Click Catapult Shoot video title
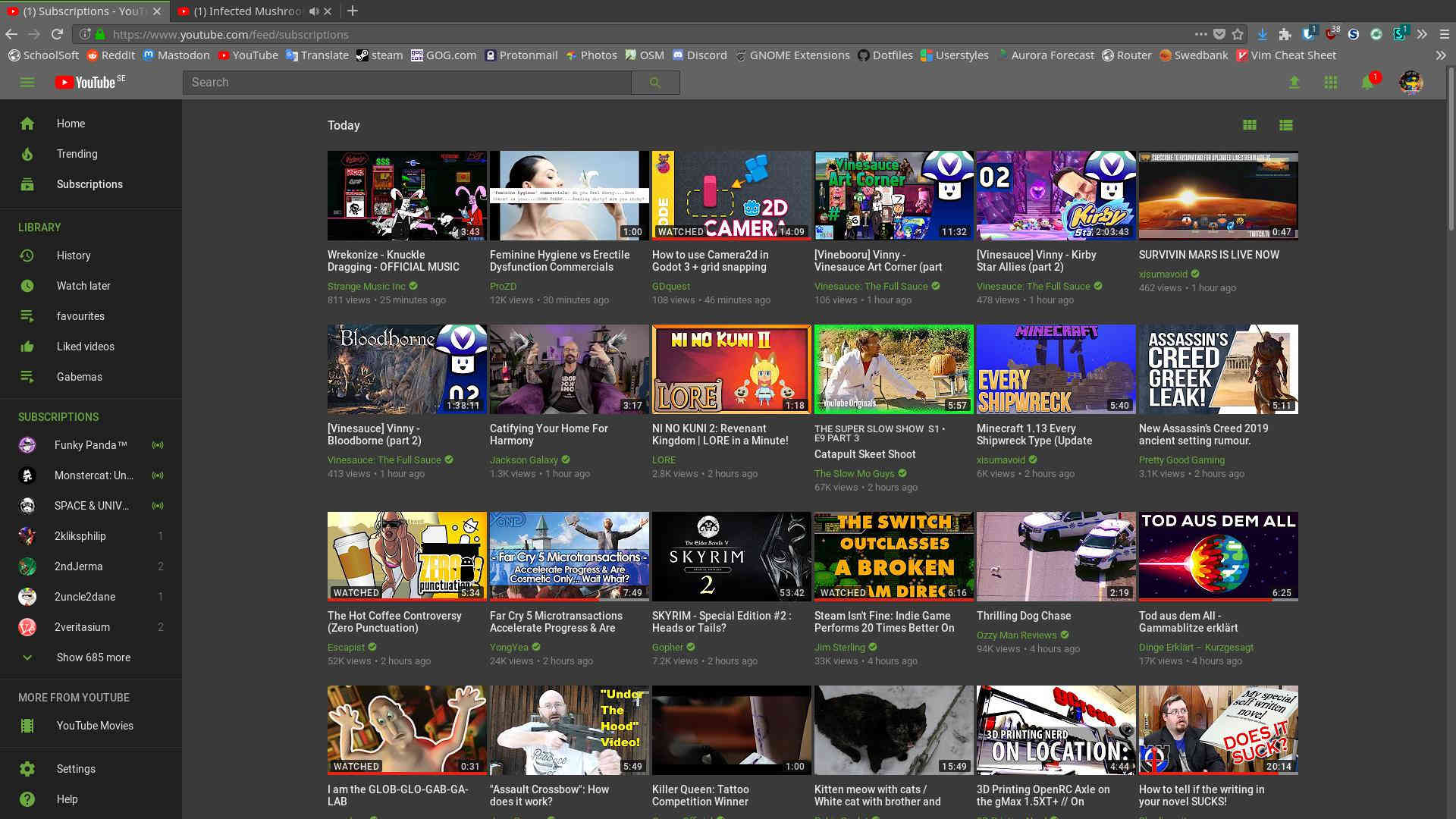Image resolution: width=1456 pixels, height=819 pixels. [865, 454]
